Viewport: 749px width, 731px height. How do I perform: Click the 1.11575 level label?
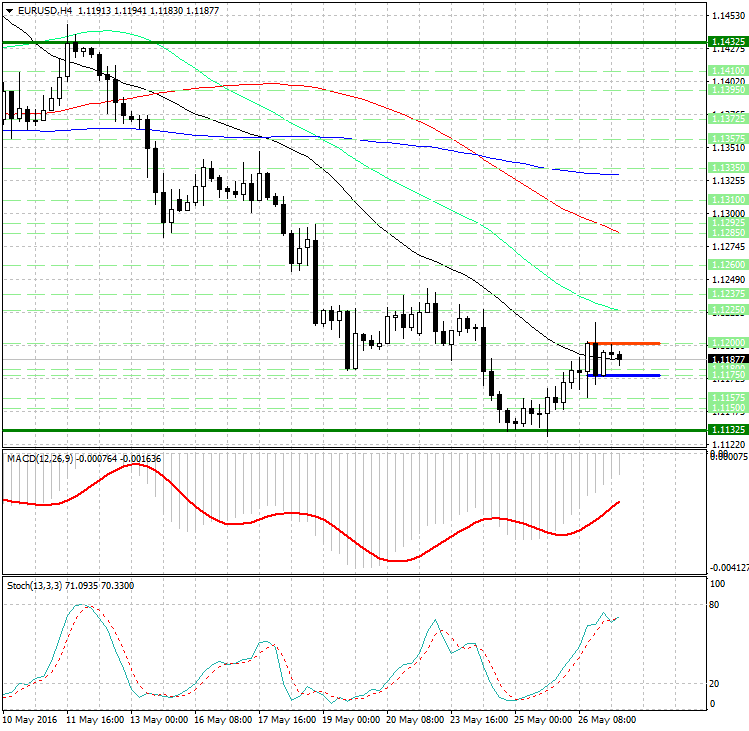pos(728,398)
